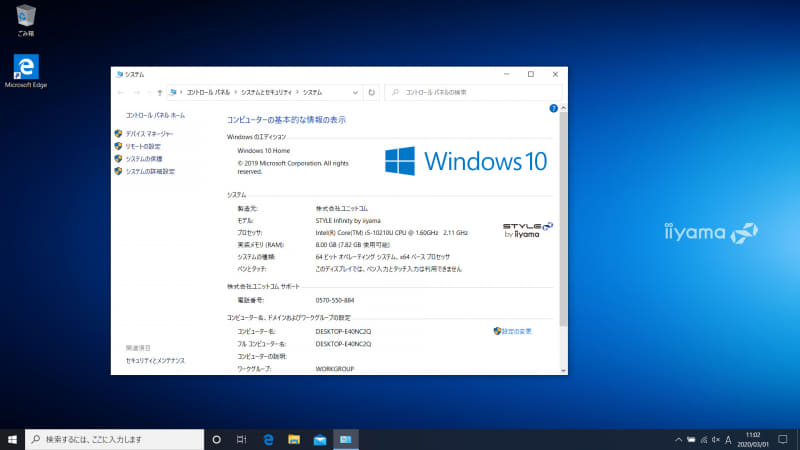Open デバイス マネージャー (Device Manager) link
The image size is (800, 450).
[149, 134]
